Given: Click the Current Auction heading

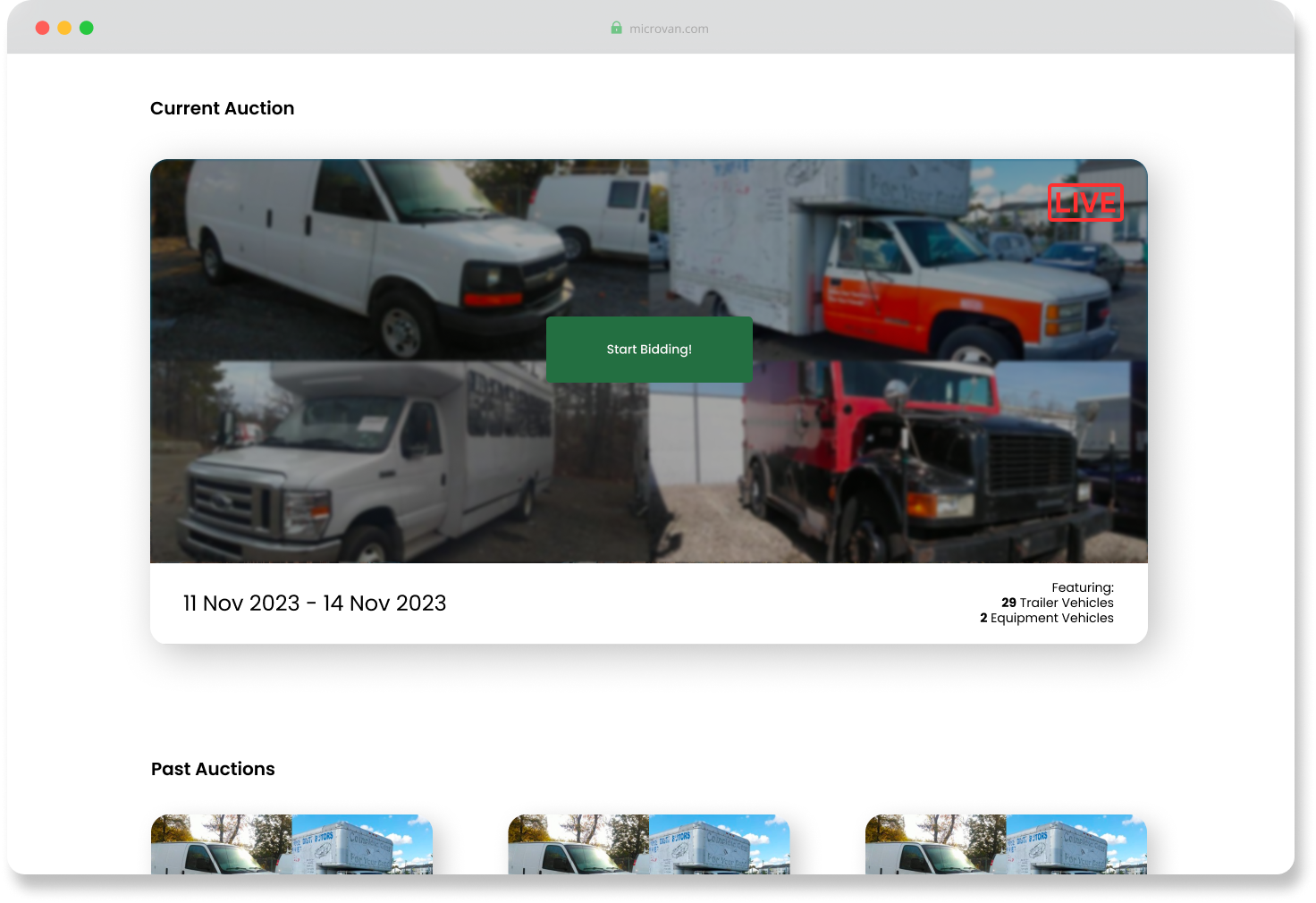Looking at the screenshot, I should (x=223, y=108).
